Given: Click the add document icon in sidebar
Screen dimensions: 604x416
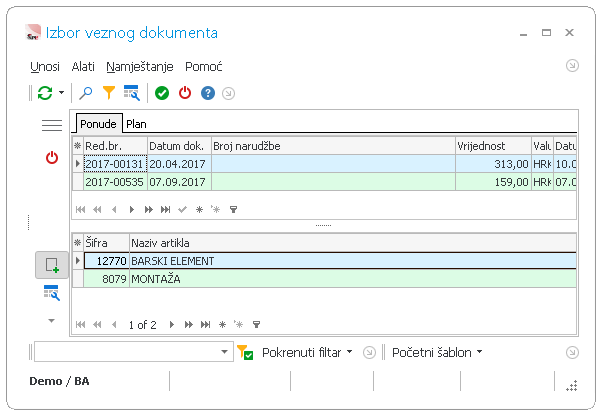Looking at the screenshot, I should 52,265.
